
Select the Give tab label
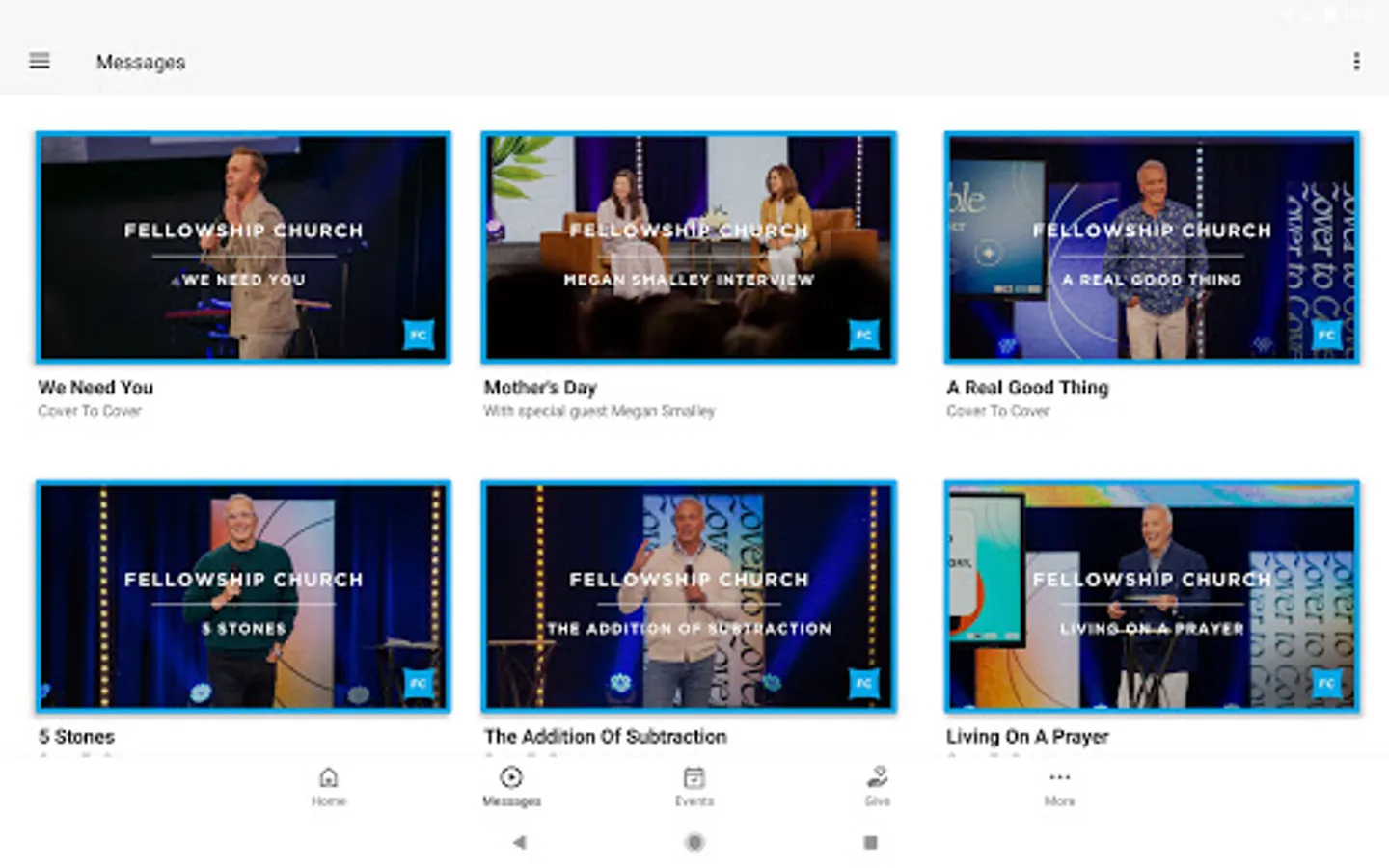[x=877, y=801]
